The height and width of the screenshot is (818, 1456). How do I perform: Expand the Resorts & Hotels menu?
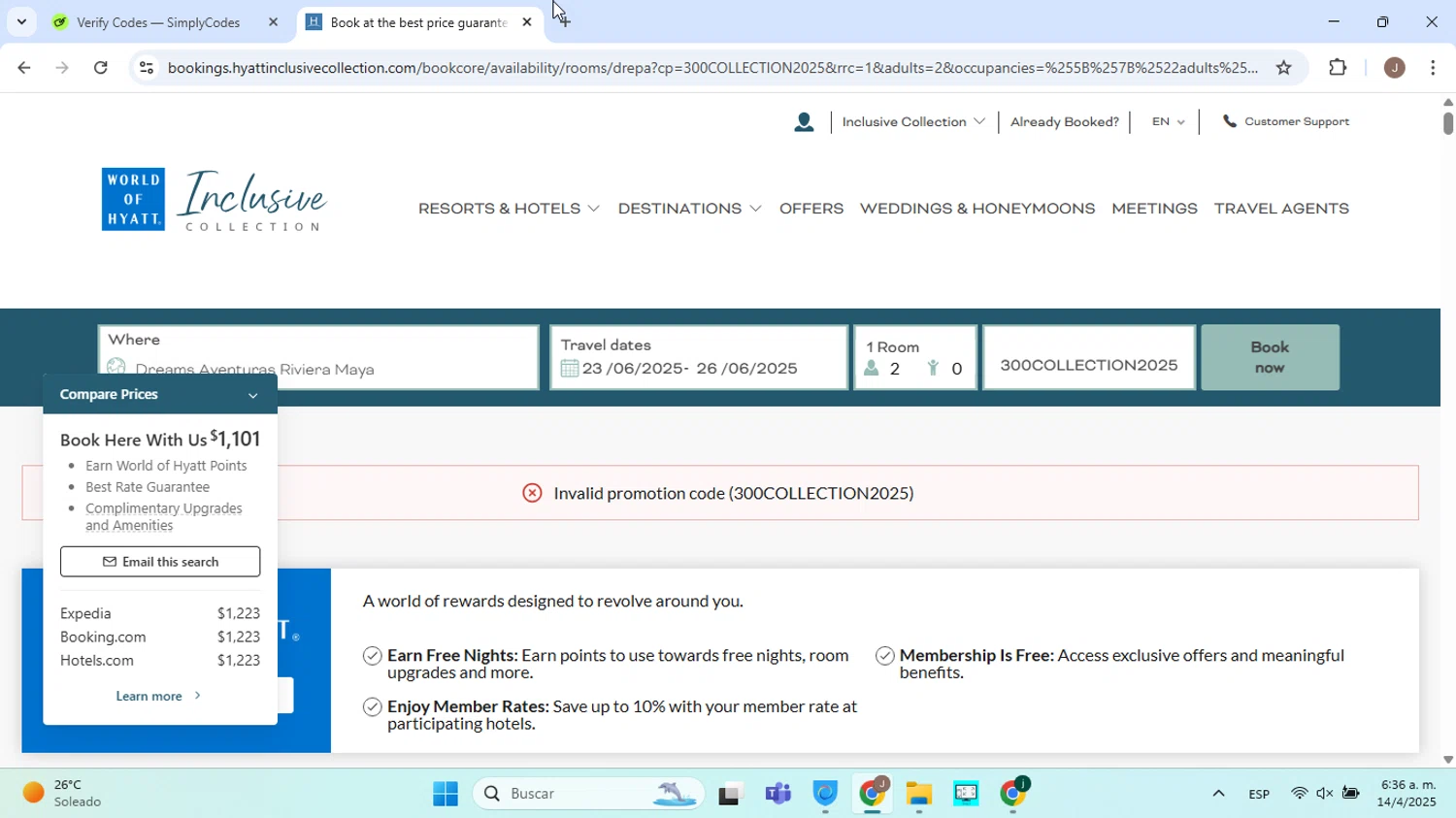pyautogui.click(x=509, y=209)
